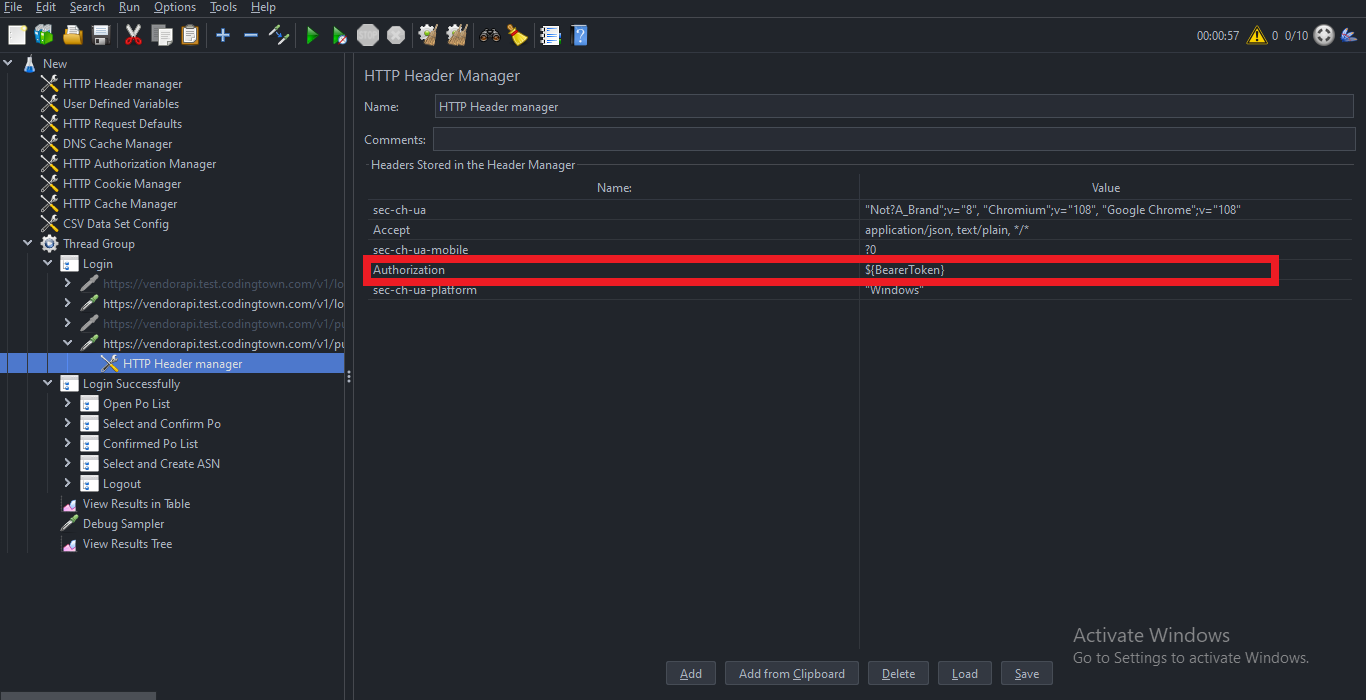This screenshot has height=700, width=1366.
Task: Open the Run menu
Action: coord(129,7)
